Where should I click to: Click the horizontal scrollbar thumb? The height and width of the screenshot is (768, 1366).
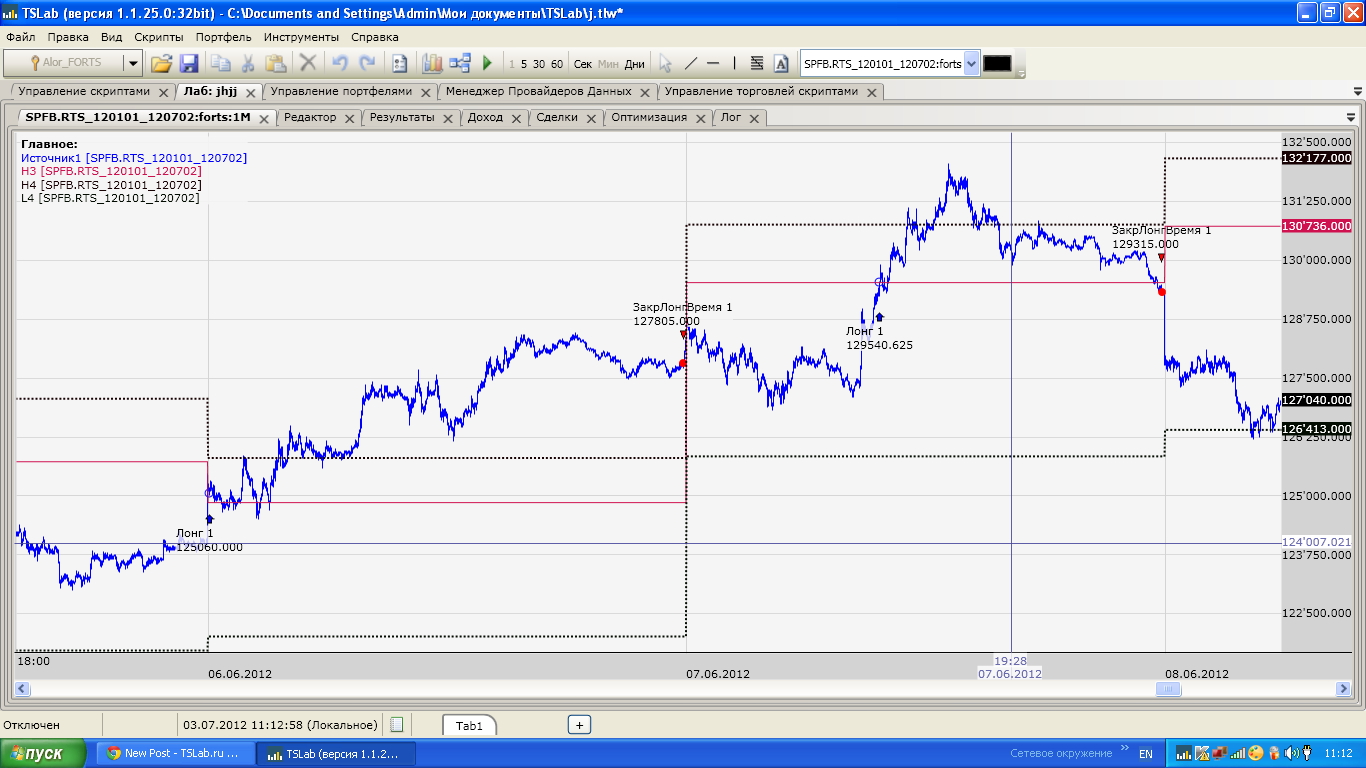tap(1168, 689)
